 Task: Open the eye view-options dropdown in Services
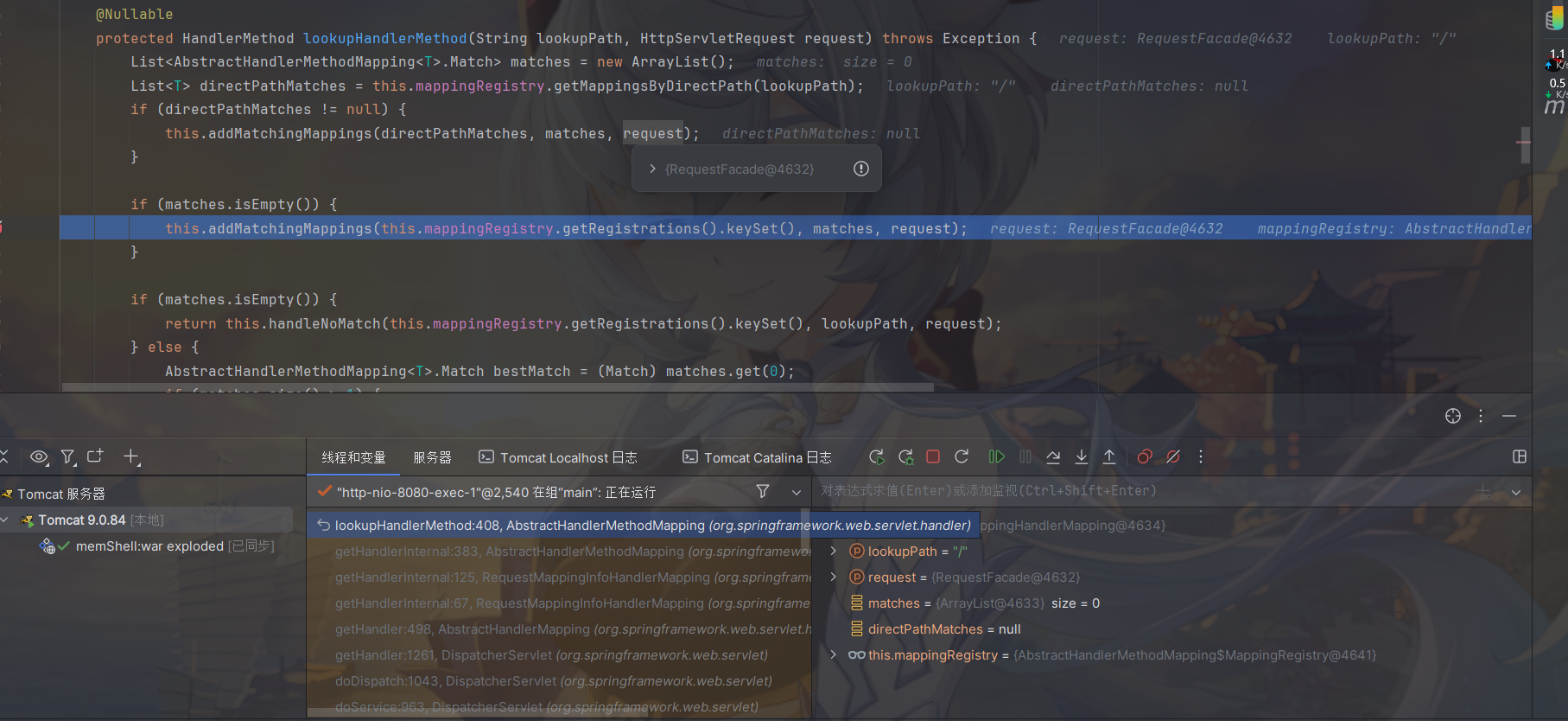(x=39, y=456)
